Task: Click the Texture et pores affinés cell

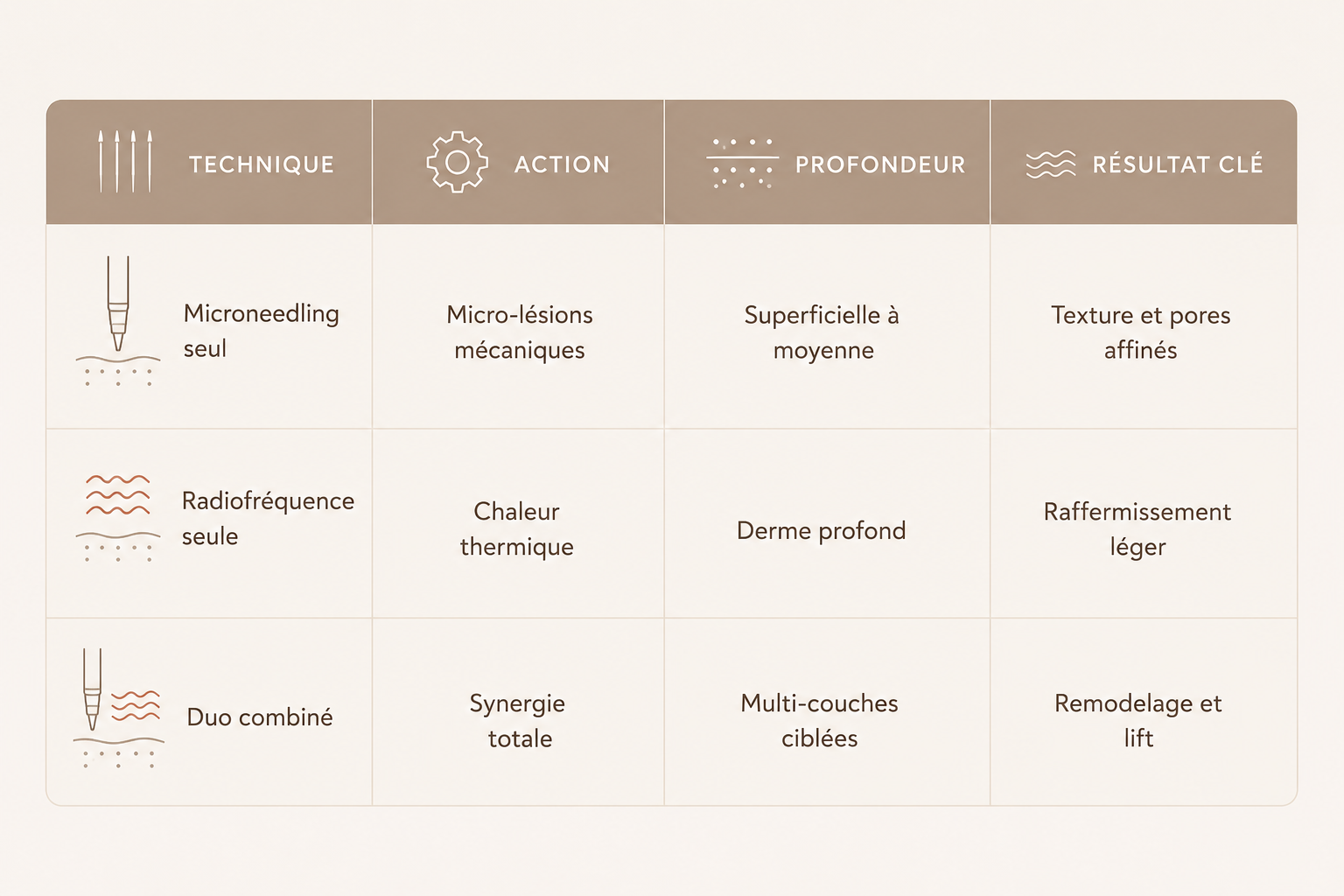Action: [1141, 332]
